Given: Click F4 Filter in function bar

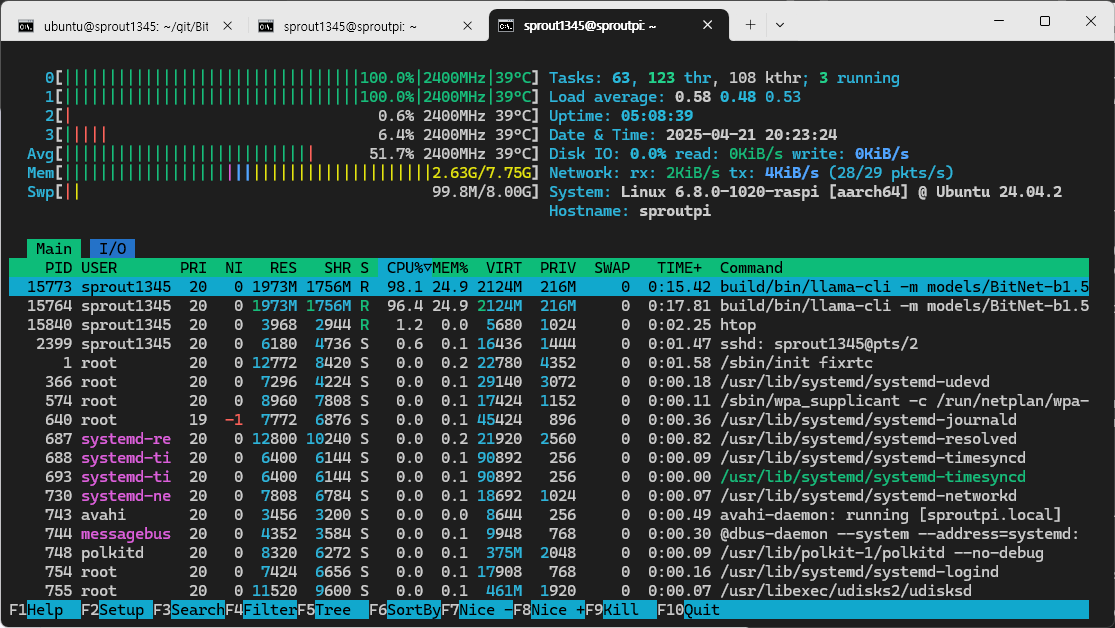Looking at the screenshot, I should coord(261,610).
